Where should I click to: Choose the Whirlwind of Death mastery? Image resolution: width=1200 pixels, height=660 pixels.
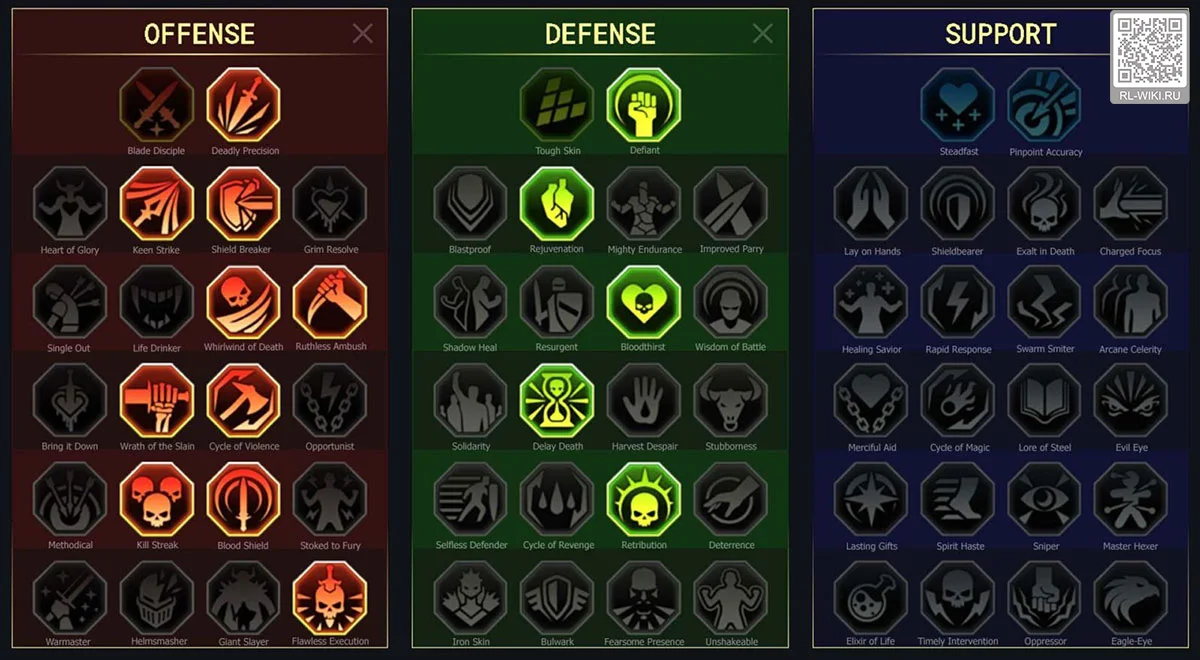pyautogui.click(x=244, y=302)
